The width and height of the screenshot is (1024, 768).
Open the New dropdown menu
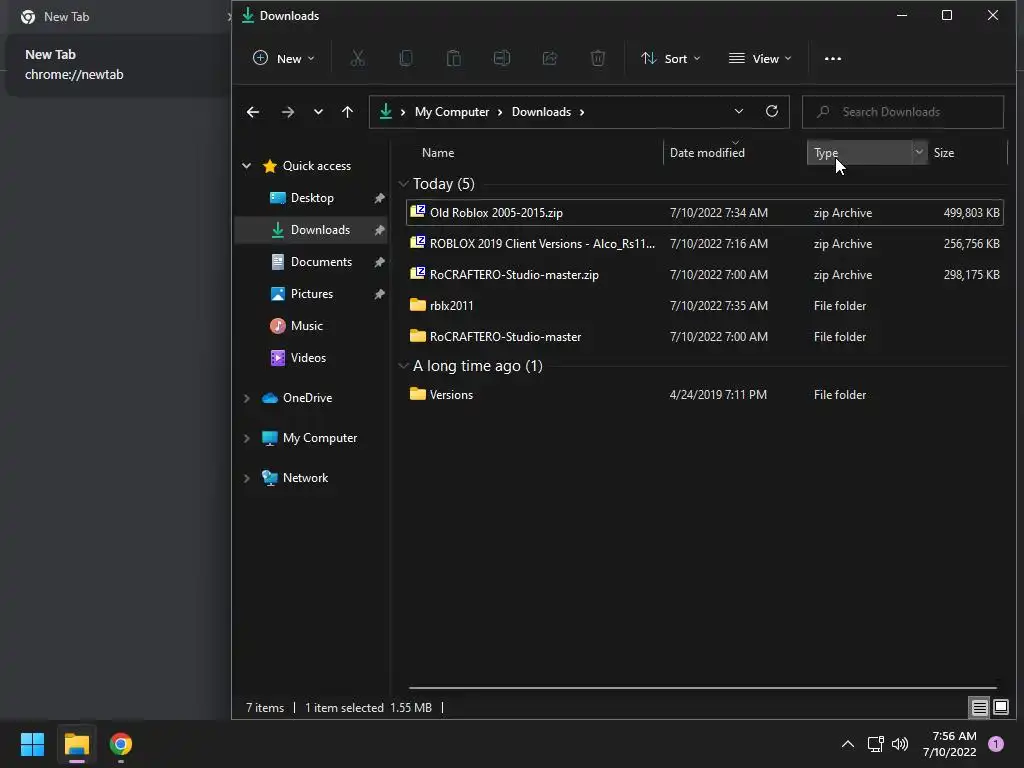pos(283,59)
